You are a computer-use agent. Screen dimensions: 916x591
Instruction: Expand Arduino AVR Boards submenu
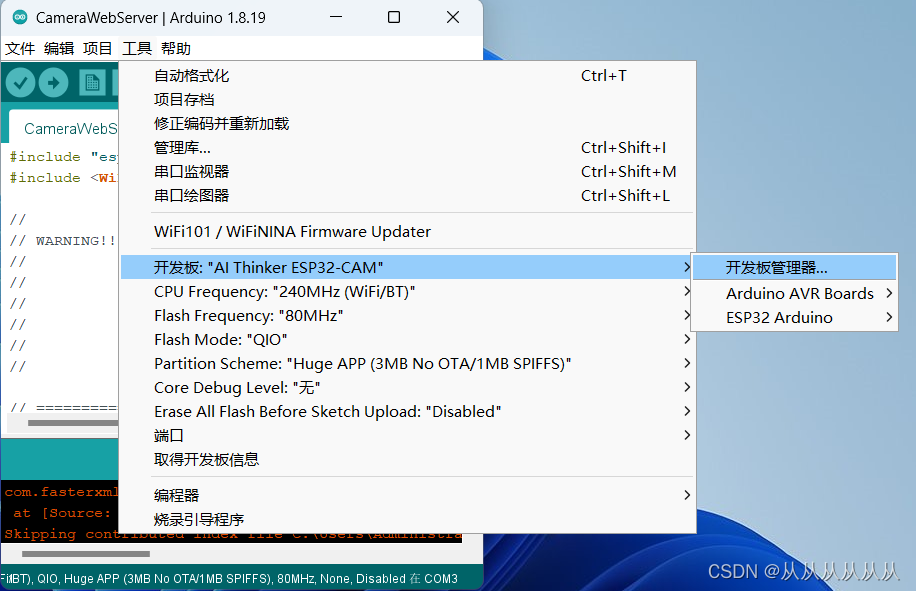(x=794, y=293)
